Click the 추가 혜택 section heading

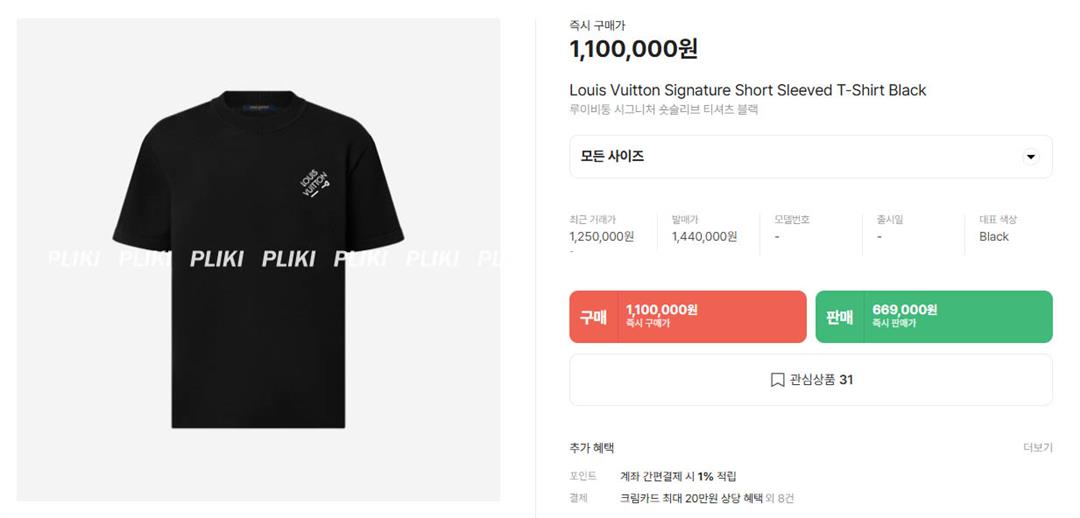[x=592, y=448]
